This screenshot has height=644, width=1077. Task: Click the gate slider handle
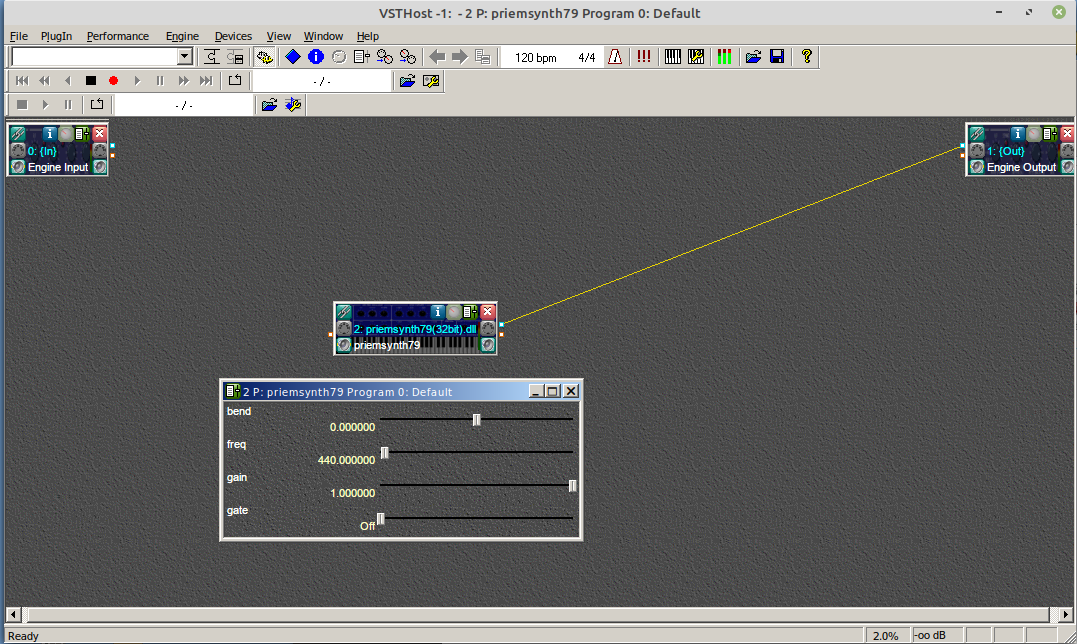click(x=381, y=518)
